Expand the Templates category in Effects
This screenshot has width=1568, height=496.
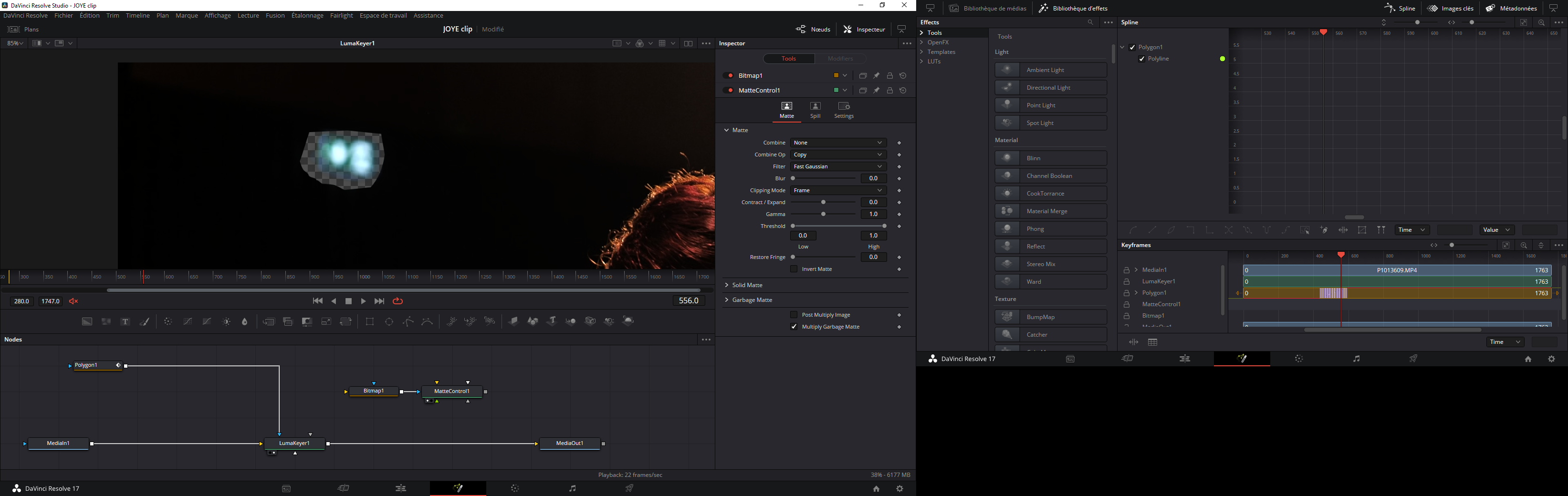point(922,52)
